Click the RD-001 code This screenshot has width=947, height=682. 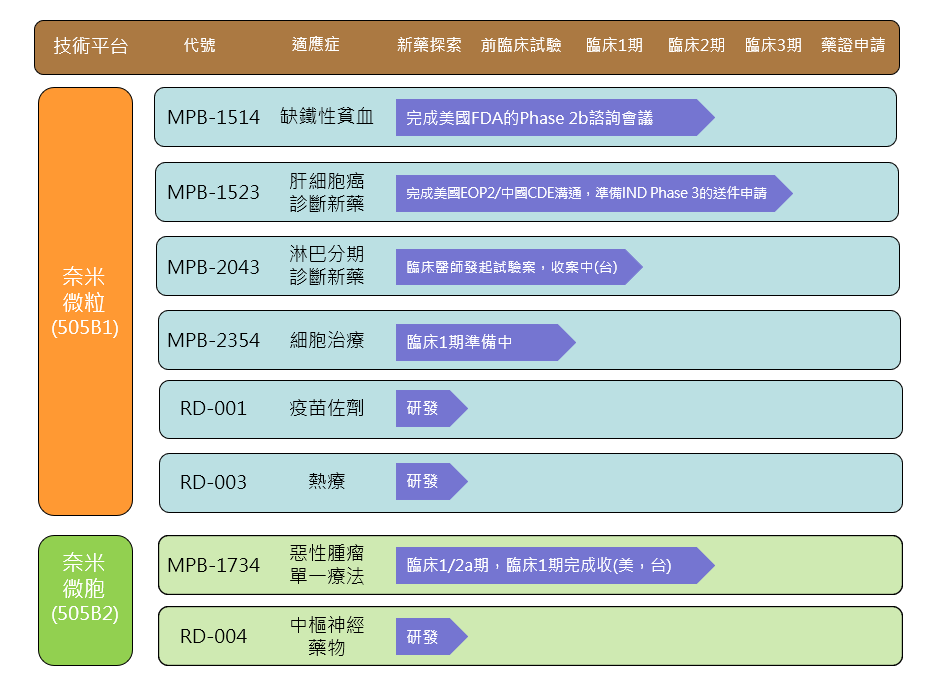click(x=213, y=409)
